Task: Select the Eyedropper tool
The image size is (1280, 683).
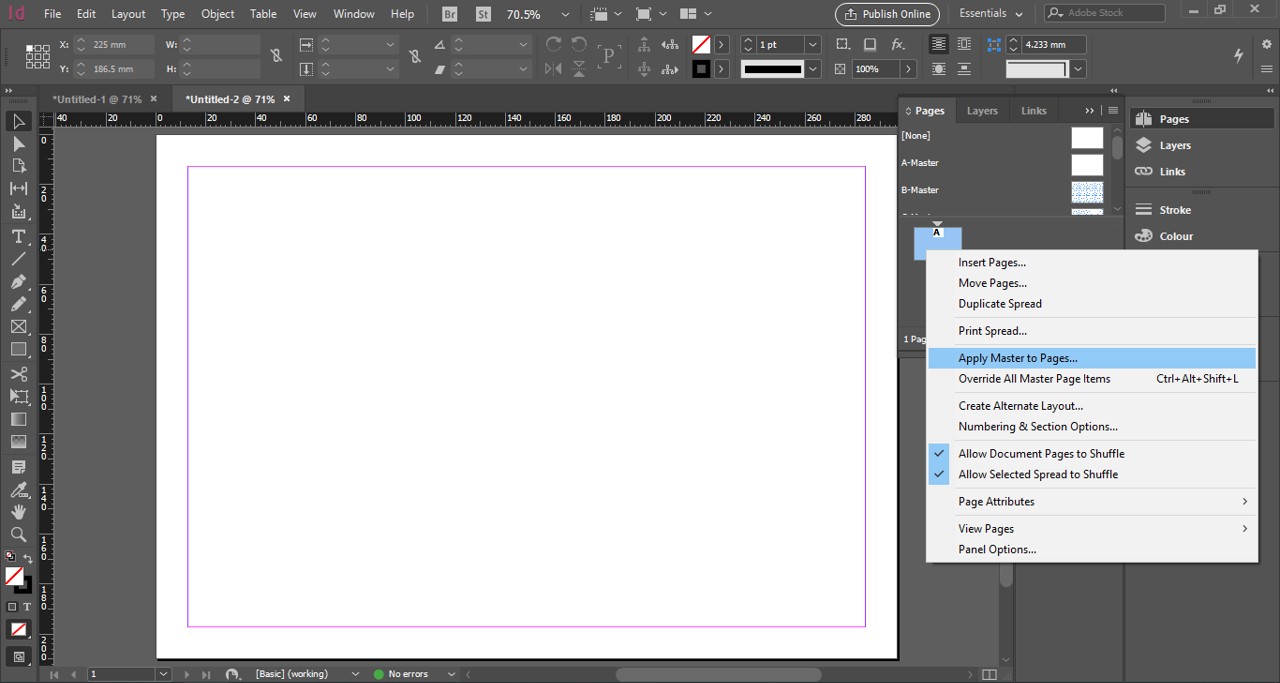Action: tap(18, 490)
